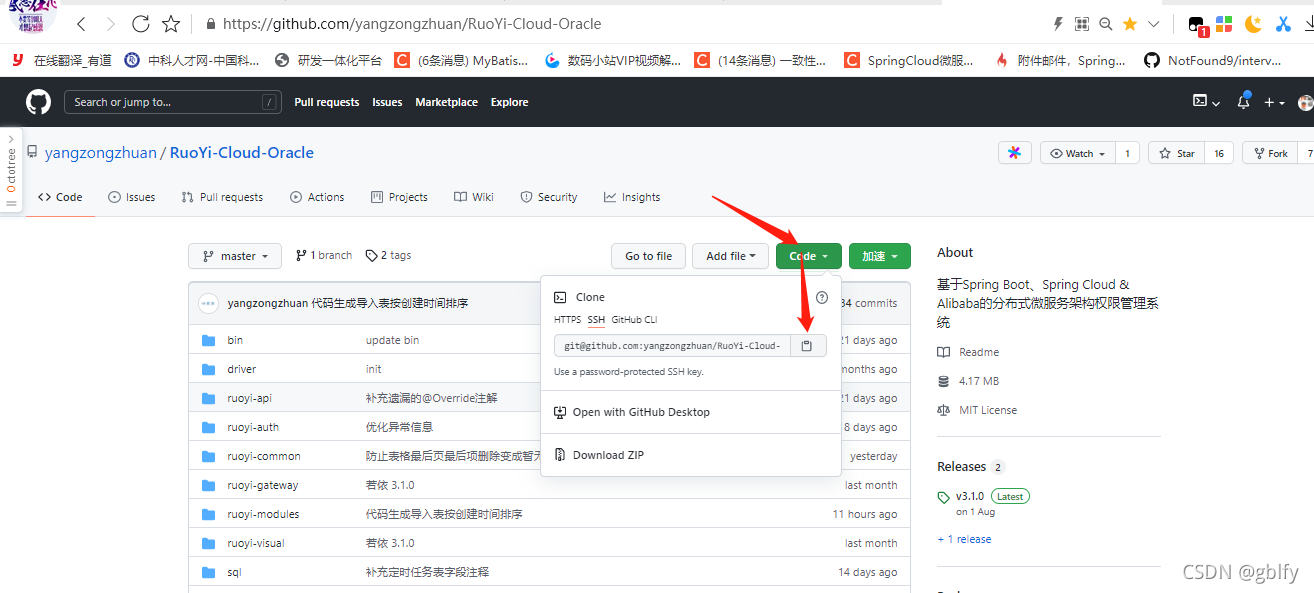Open the Security tab
1314x593 pixels.
click(x=549, y=197)
